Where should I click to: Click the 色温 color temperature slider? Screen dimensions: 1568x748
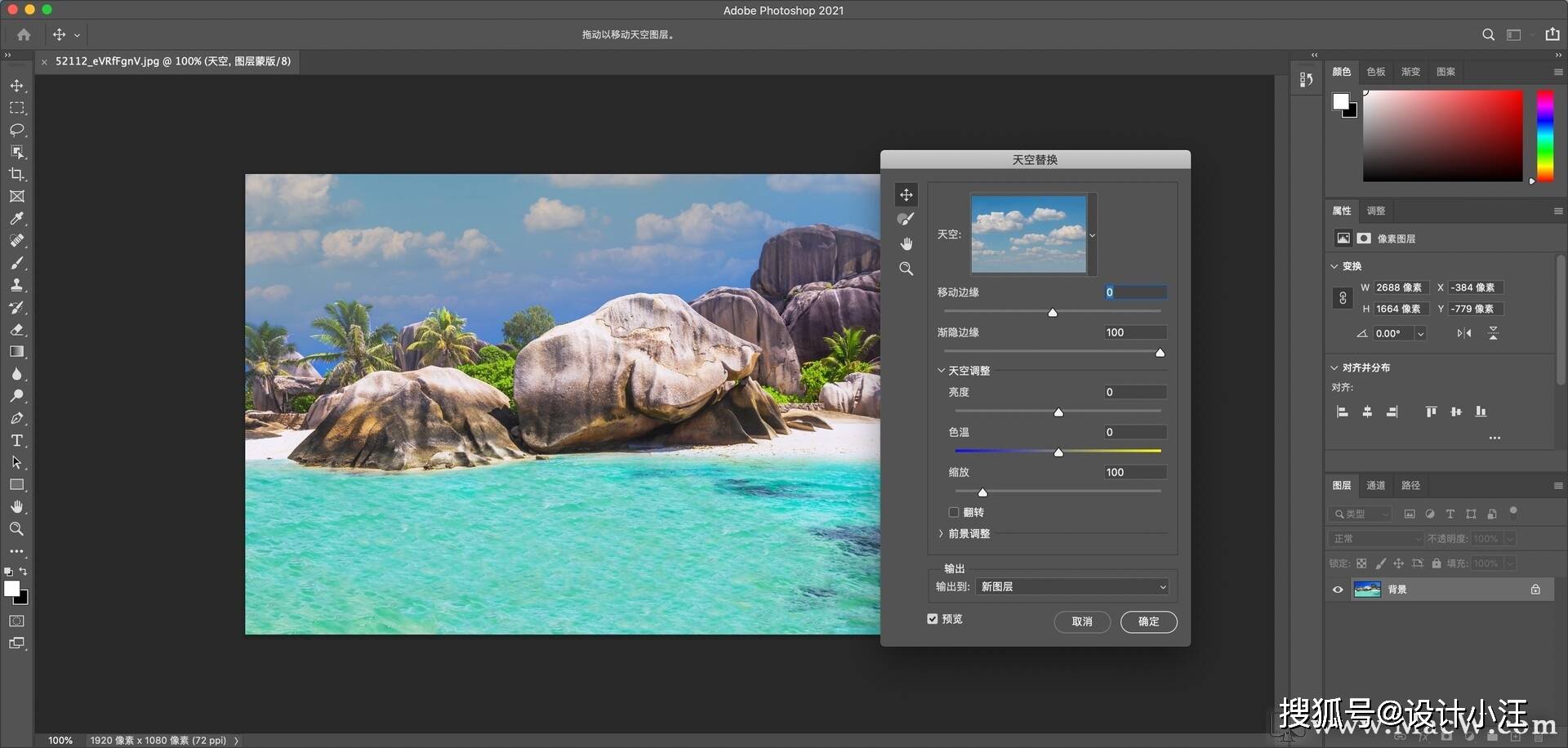(x=1058, y=451)
